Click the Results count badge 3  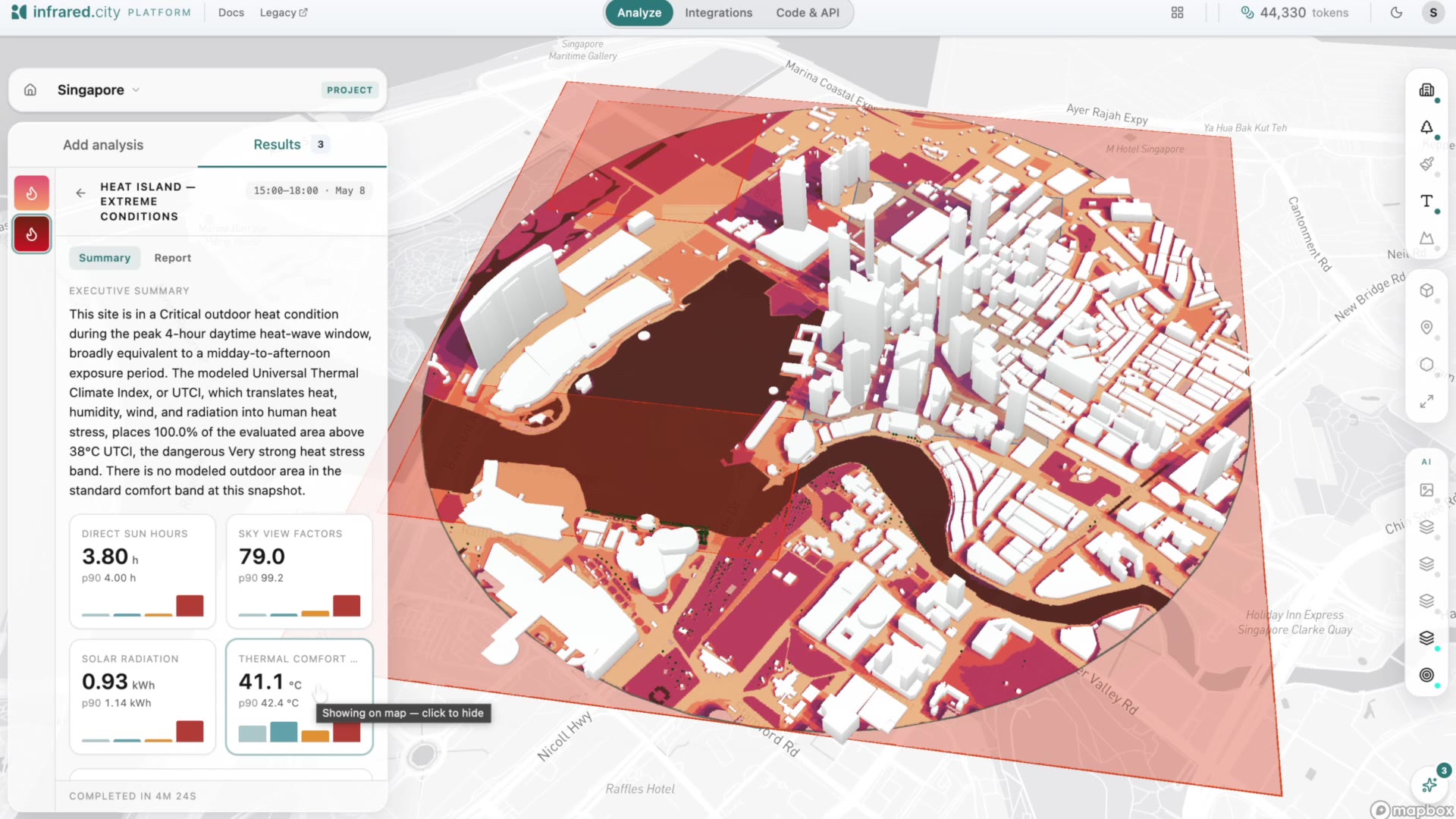coord(321,144)
